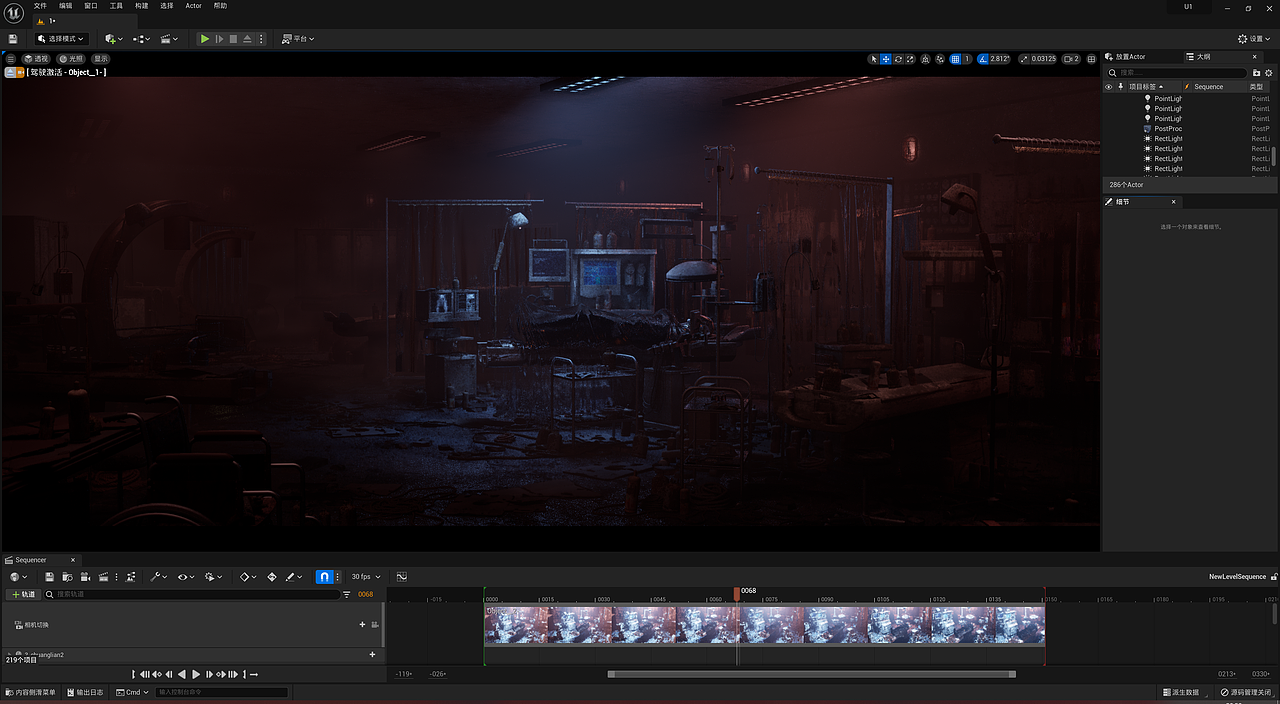Open the Actor menu
Viewport: 1280px width, 704px height.
(193, 6)
